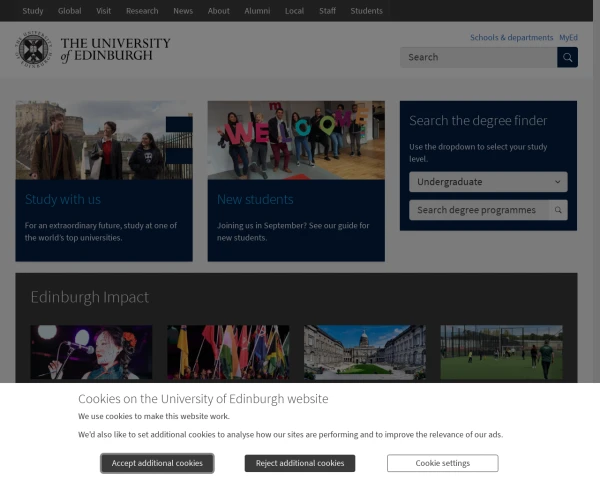The image size is (600, 480).
Task: Follow the Schools & departments link
Action: pos(512,38)
